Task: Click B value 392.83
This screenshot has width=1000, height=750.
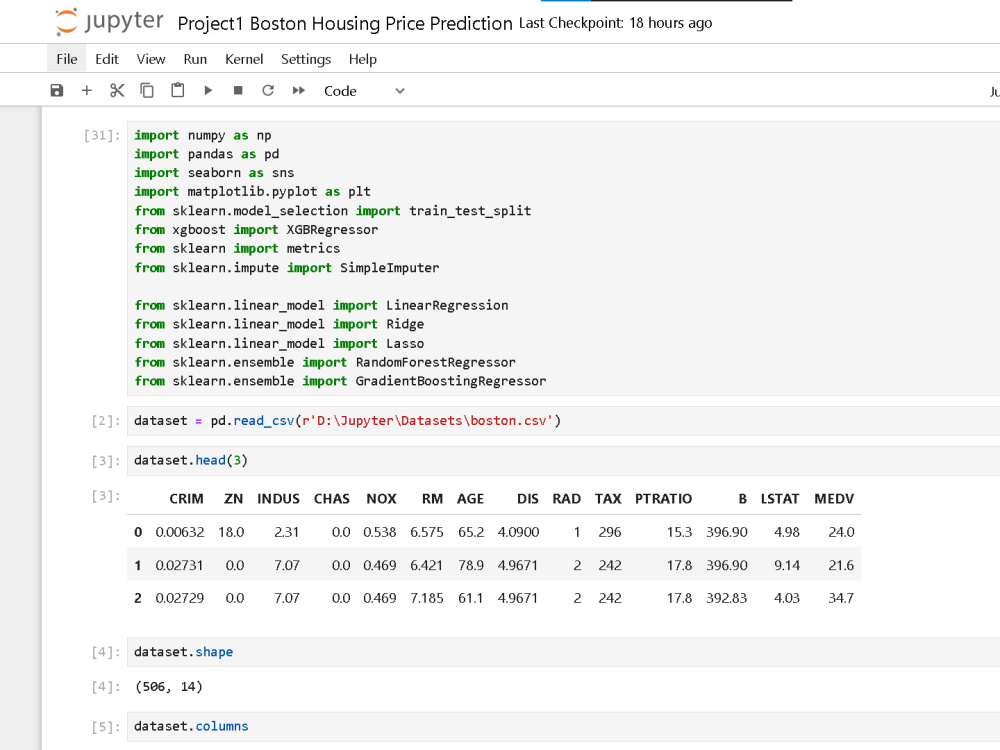Action: [x=726, y=598]
